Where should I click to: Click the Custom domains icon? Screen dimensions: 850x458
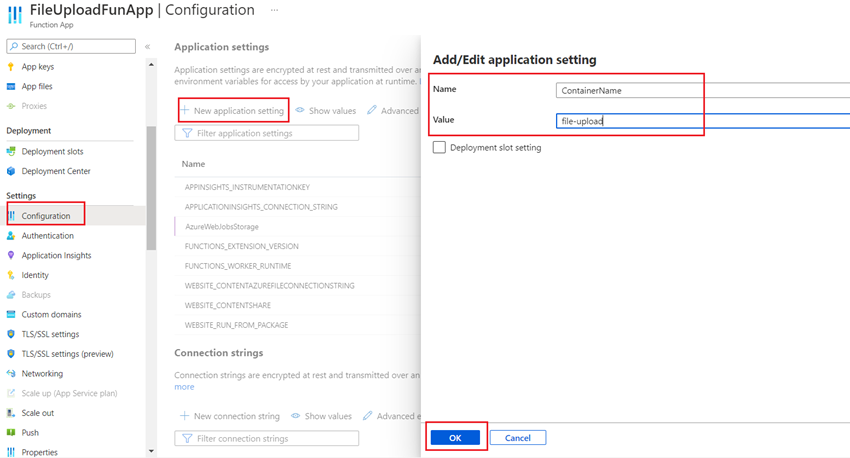click(11, 314)
